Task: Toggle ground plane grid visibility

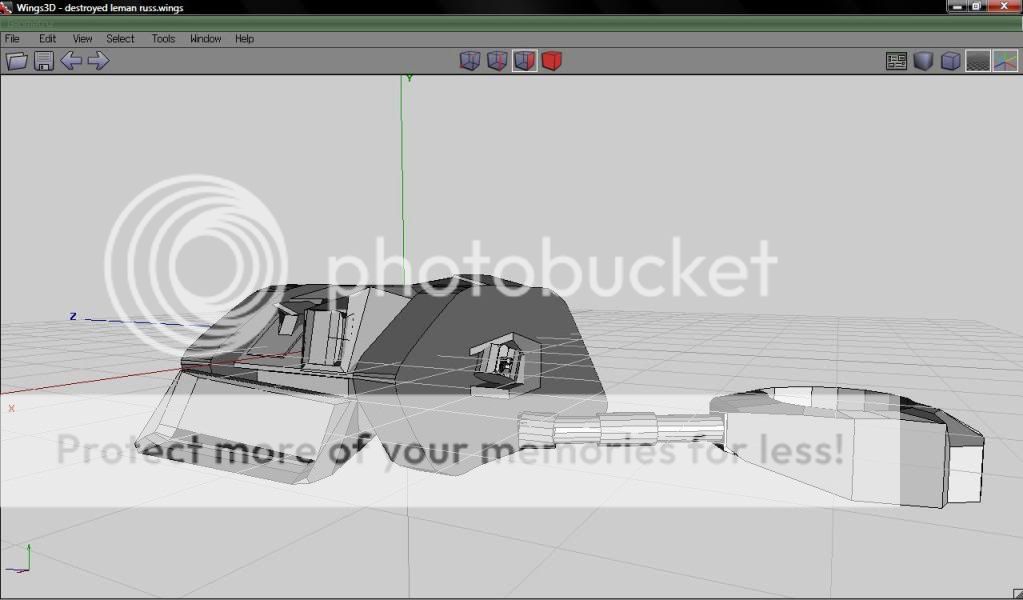Action: [x=977, y=61]
